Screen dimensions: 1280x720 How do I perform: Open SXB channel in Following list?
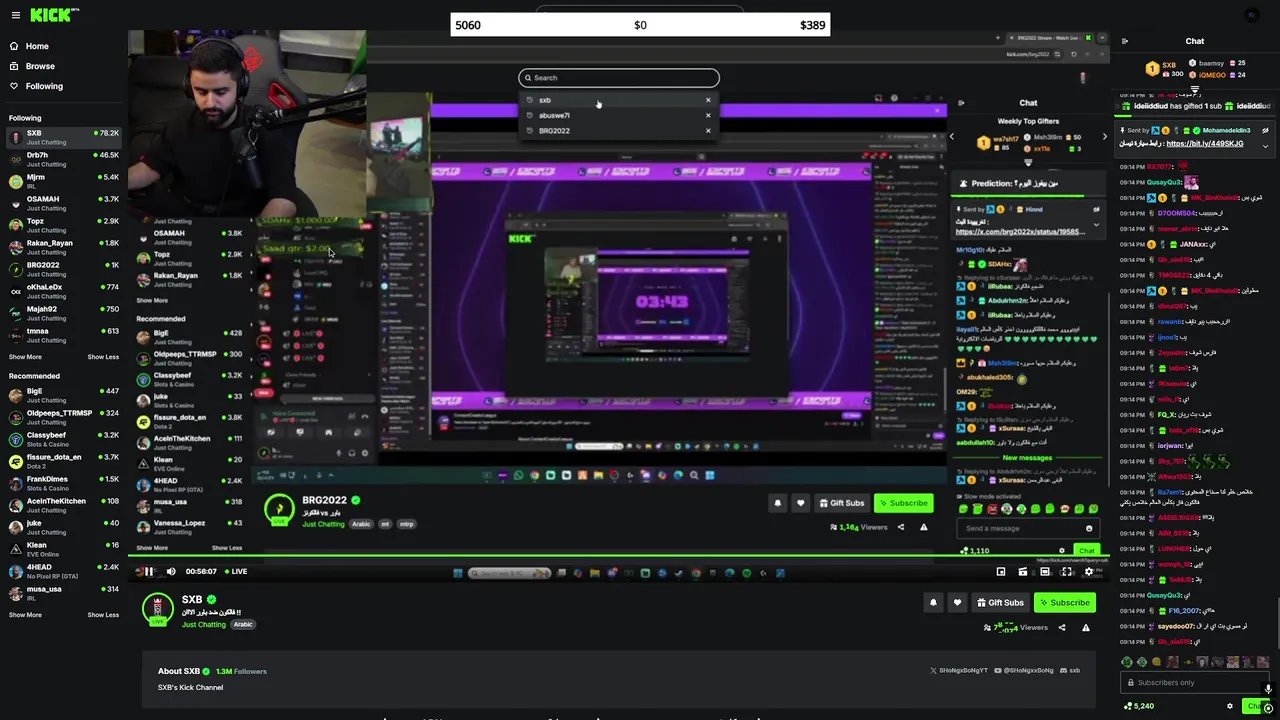63,137
